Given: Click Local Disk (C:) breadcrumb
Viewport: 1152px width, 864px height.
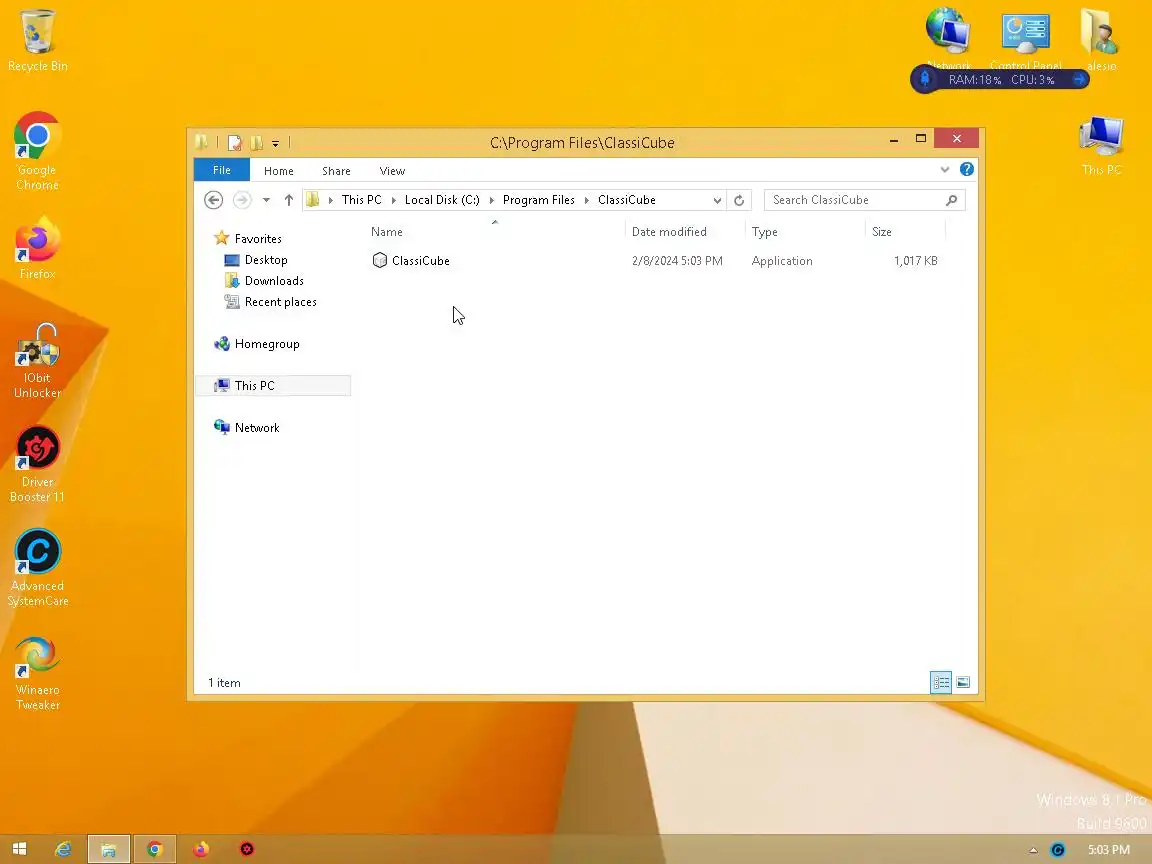Looking at the screenshot, I should [442, 200].
